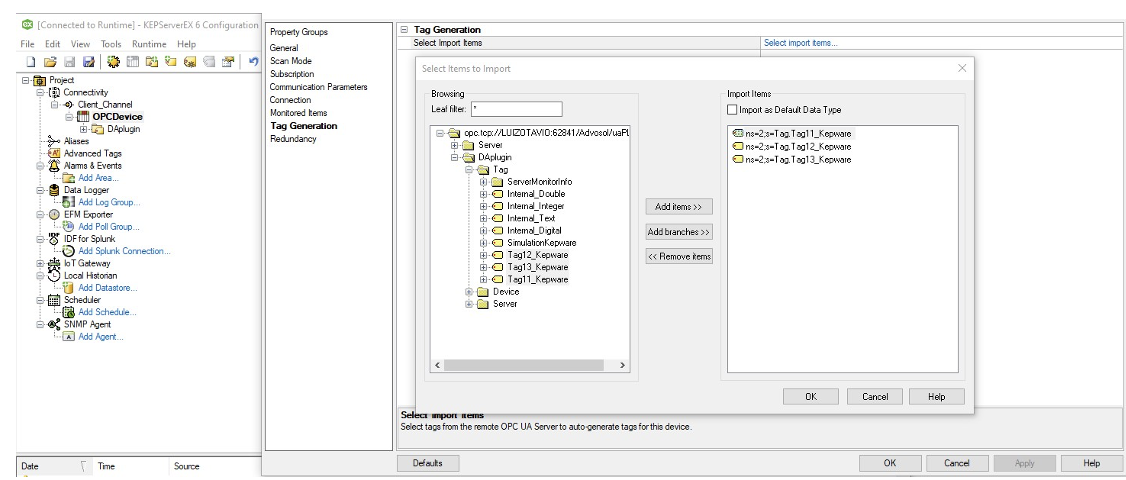Select the OPCDevice node icon in project tree
1126x480 pixels.
(x=83, y=116)
